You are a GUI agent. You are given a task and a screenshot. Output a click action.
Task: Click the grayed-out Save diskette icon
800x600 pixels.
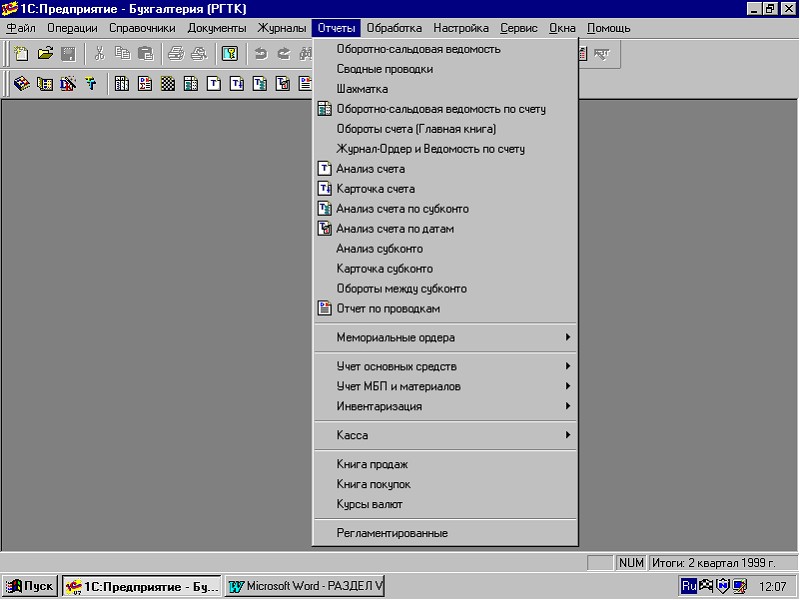pyautogui.click(x=68, y=54)
